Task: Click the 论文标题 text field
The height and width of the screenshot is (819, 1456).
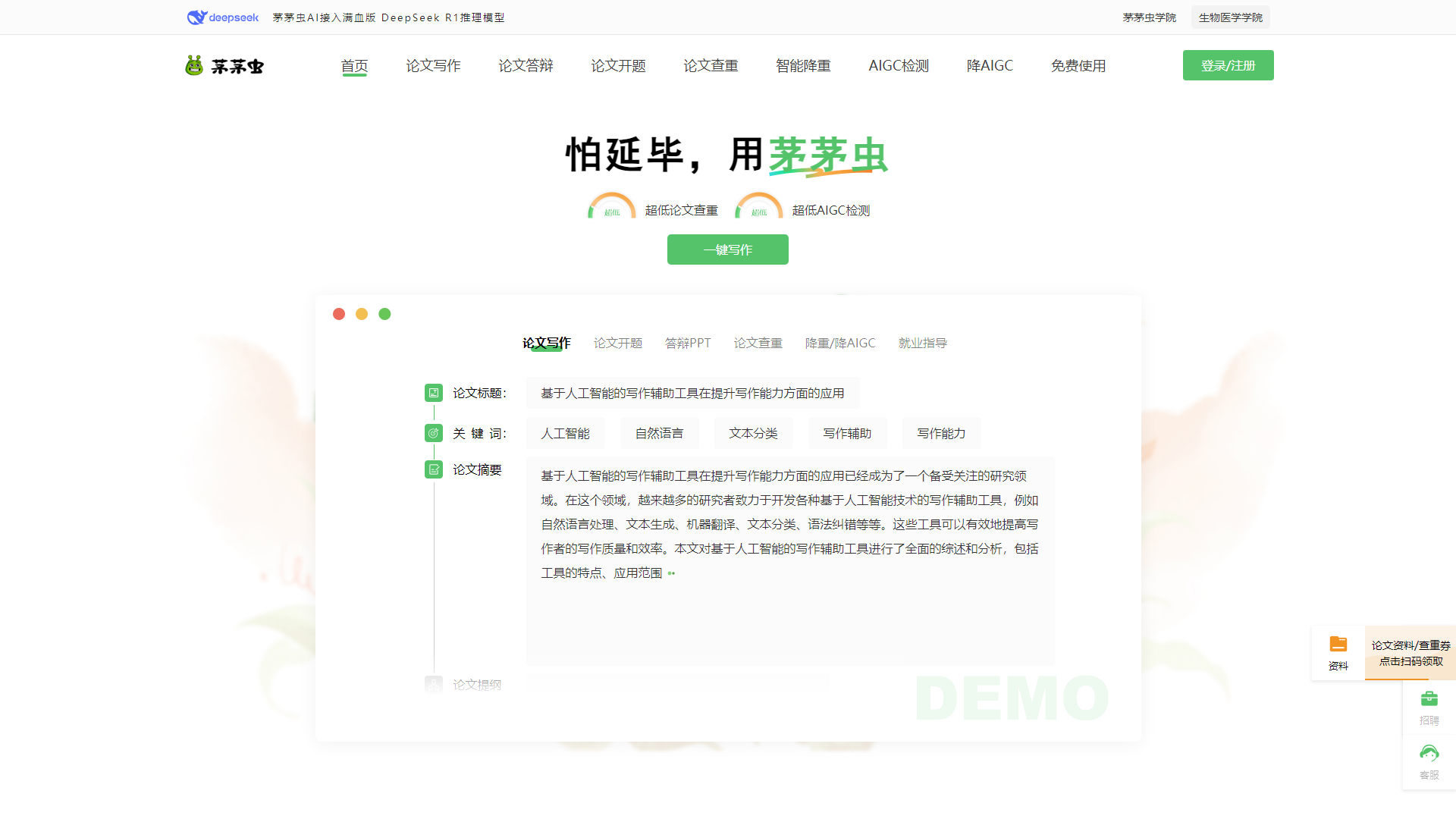Action: click(692, 393)
